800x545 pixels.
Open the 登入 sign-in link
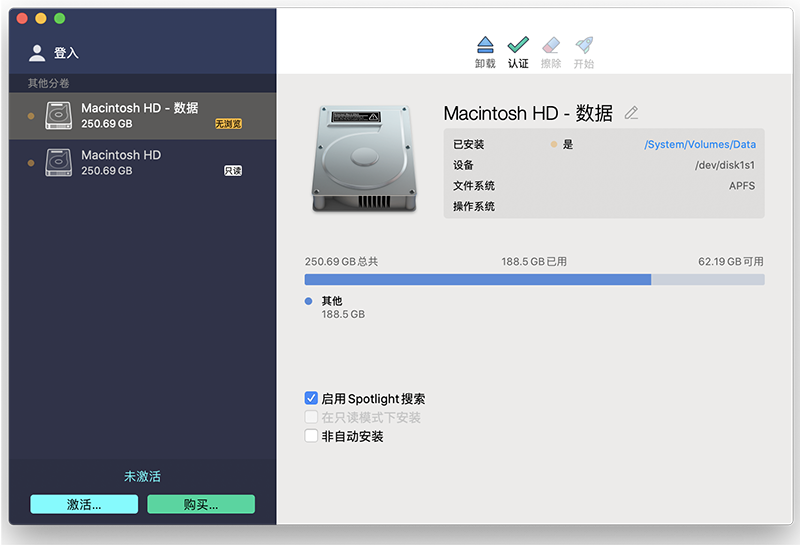pyautogui.click(x=66, y=53)
